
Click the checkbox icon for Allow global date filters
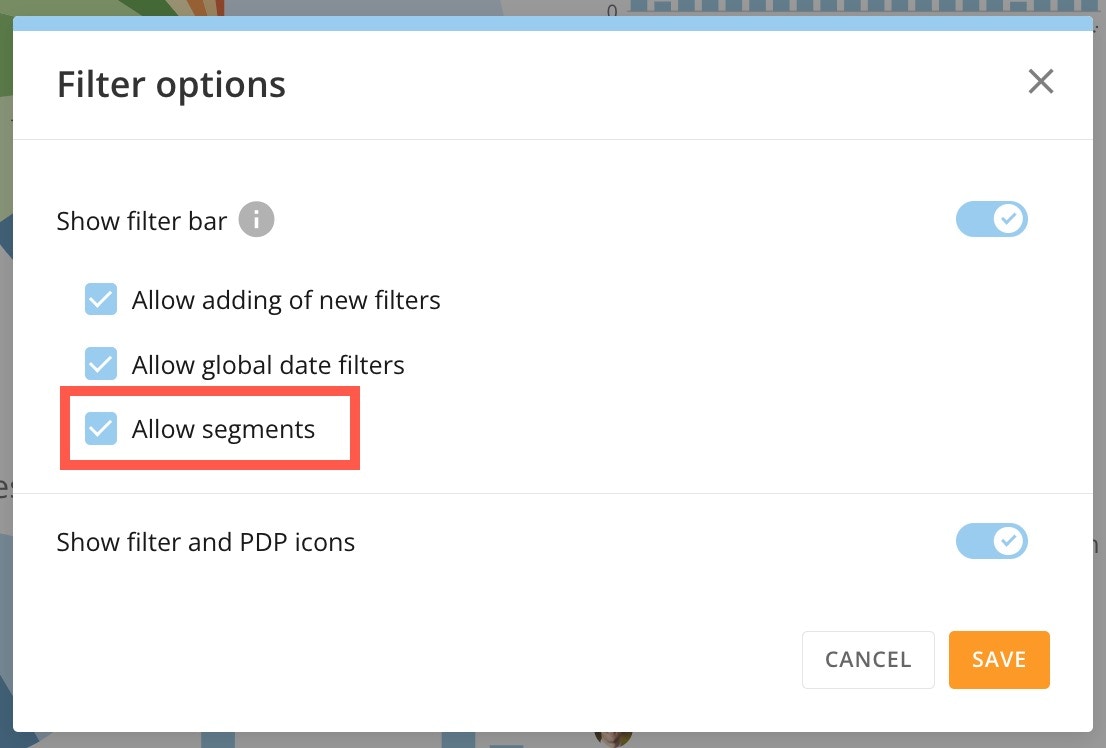coord(101,364)
